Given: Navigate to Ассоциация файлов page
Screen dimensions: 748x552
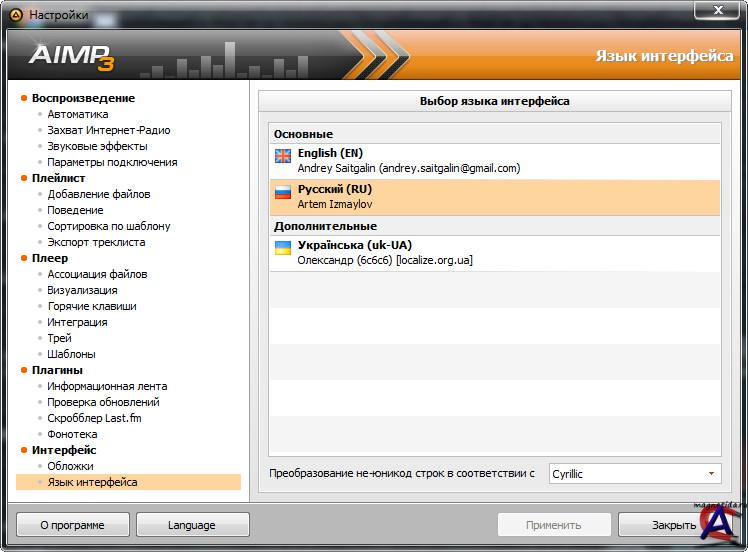Looking at the screenshot, I should coord(97,274).
